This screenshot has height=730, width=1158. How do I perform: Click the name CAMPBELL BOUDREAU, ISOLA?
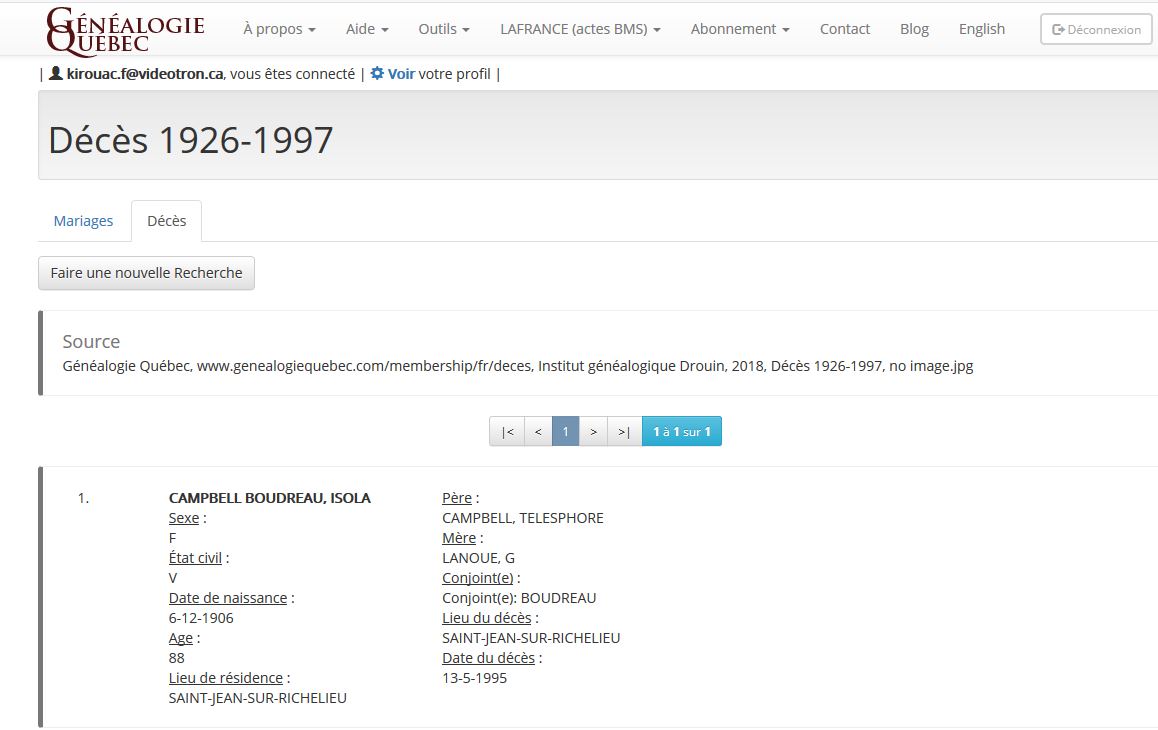click(x=270, y=498)
